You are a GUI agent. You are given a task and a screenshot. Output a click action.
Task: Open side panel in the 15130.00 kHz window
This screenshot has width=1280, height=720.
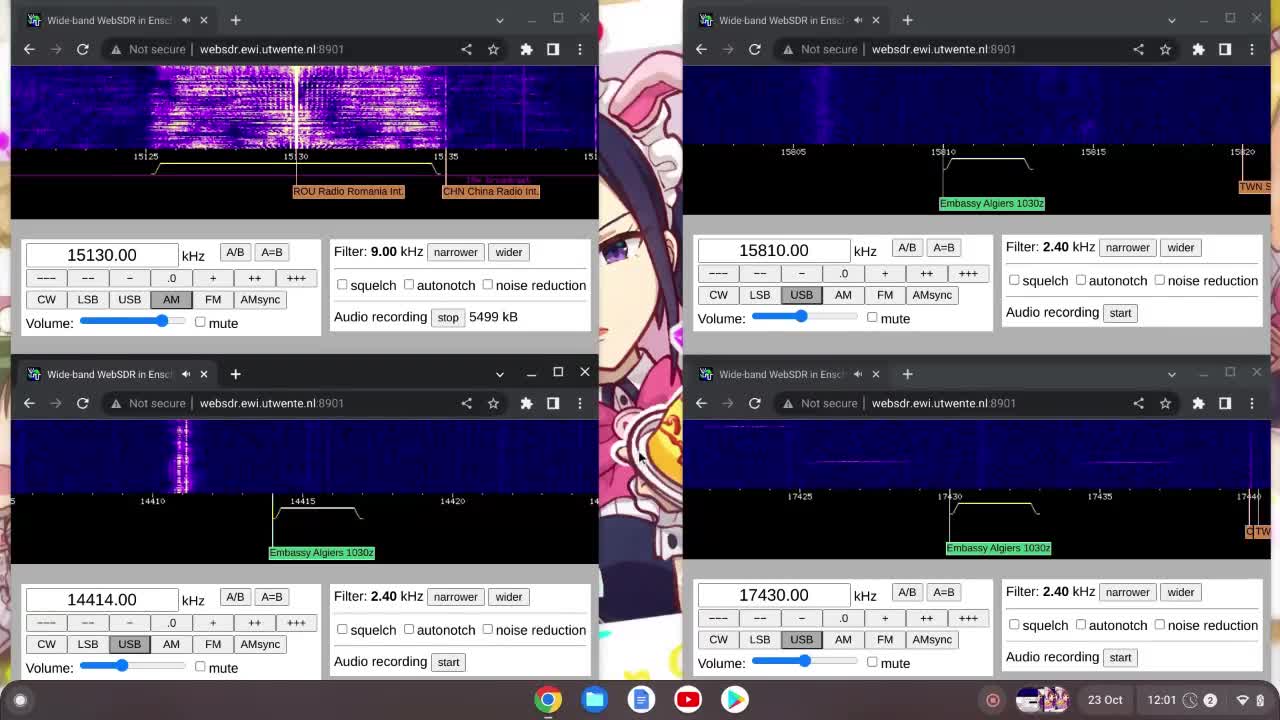coord(553,49)
